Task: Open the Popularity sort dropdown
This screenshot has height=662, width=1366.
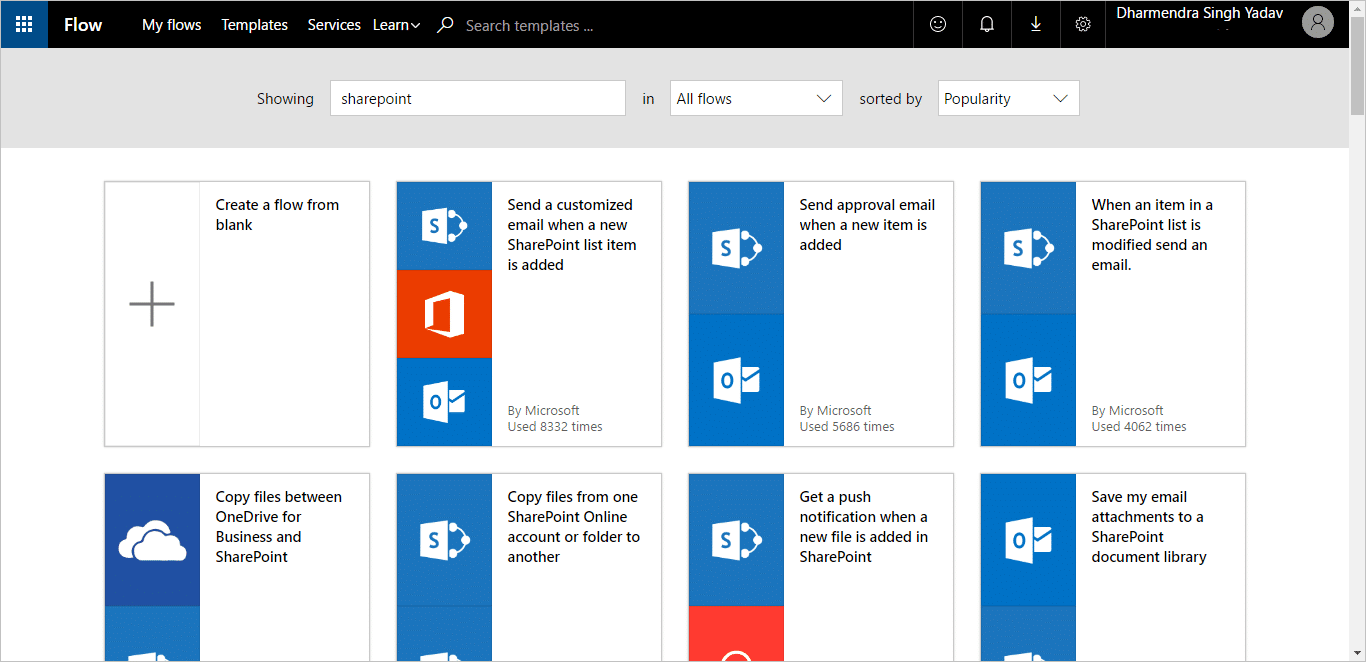Action: pos(1008,98)
